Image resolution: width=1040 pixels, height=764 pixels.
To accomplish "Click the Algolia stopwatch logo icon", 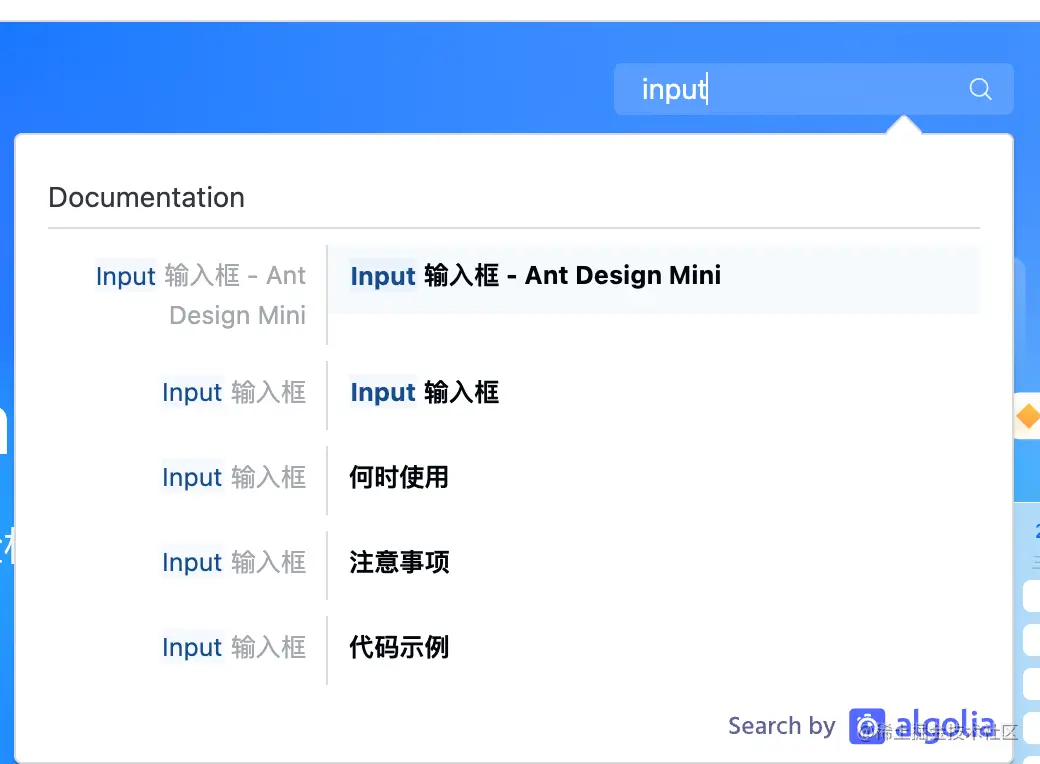I will (x=867, y=726).
